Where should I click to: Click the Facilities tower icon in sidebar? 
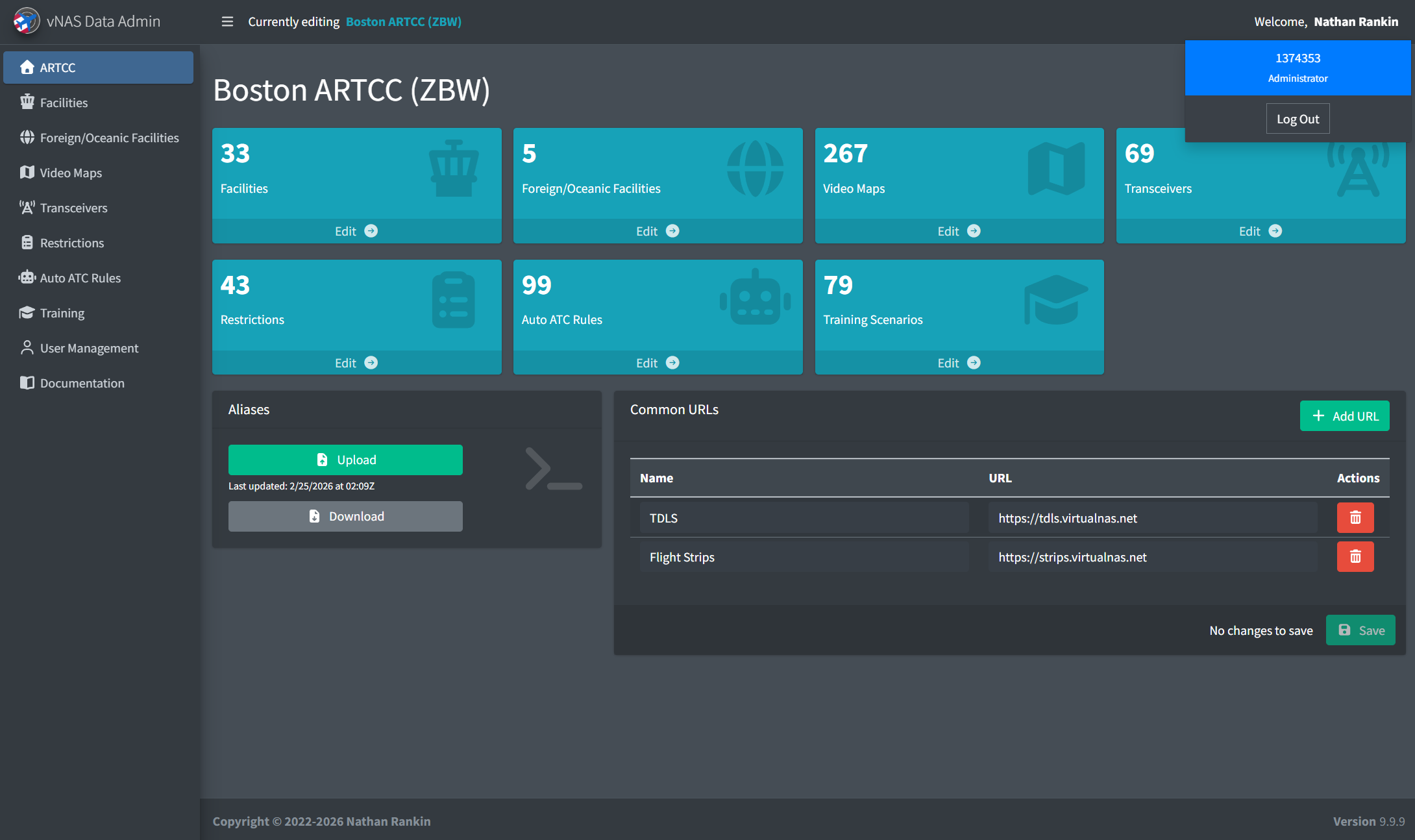pos(27,102)
